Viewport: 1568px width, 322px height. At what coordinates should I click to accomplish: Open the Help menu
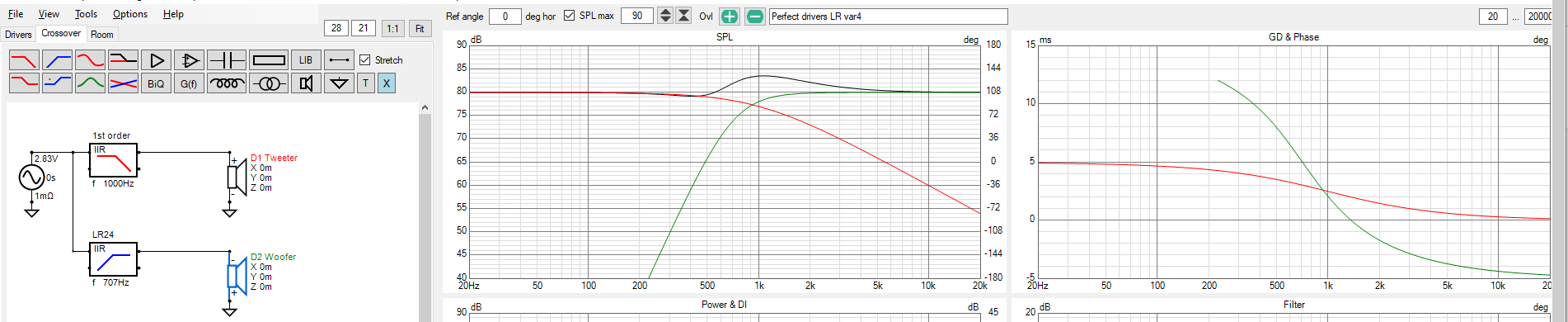coord(173,14)
